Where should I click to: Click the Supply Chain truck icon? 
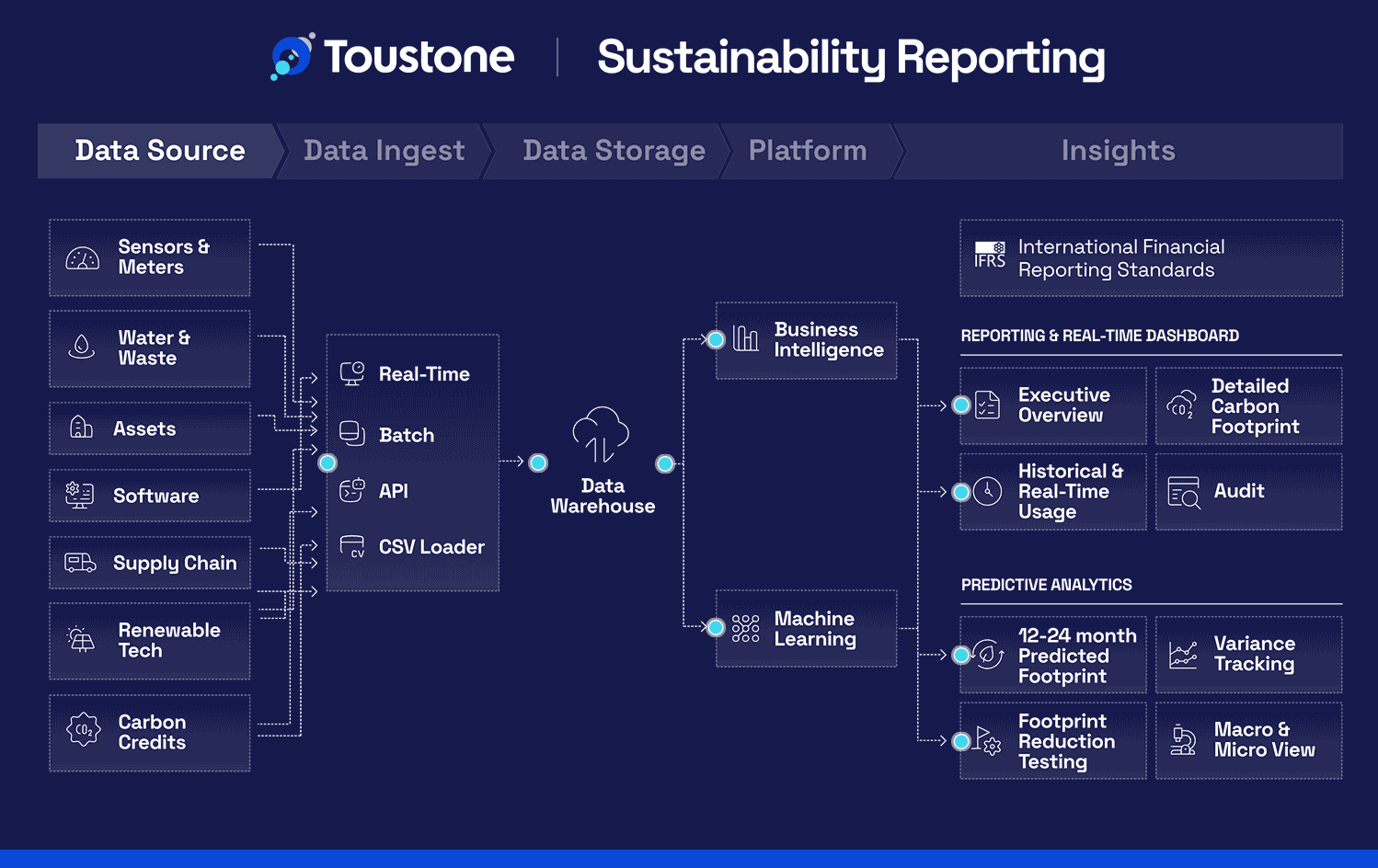[x=80, y=563]
